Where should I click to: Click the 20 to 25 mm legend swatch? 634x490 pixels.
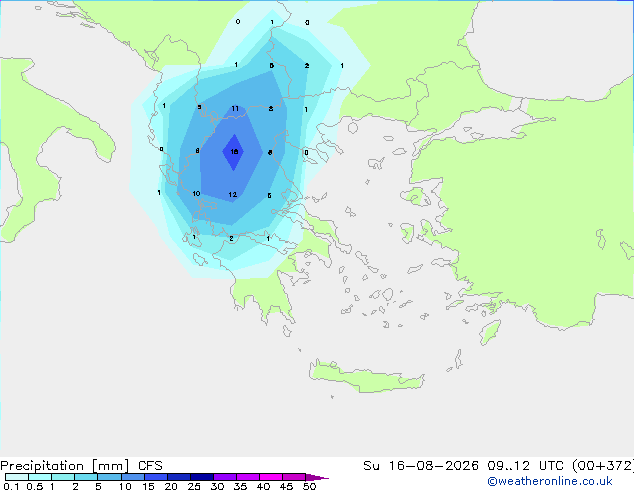pyautogui.click(x=179, y=477)
